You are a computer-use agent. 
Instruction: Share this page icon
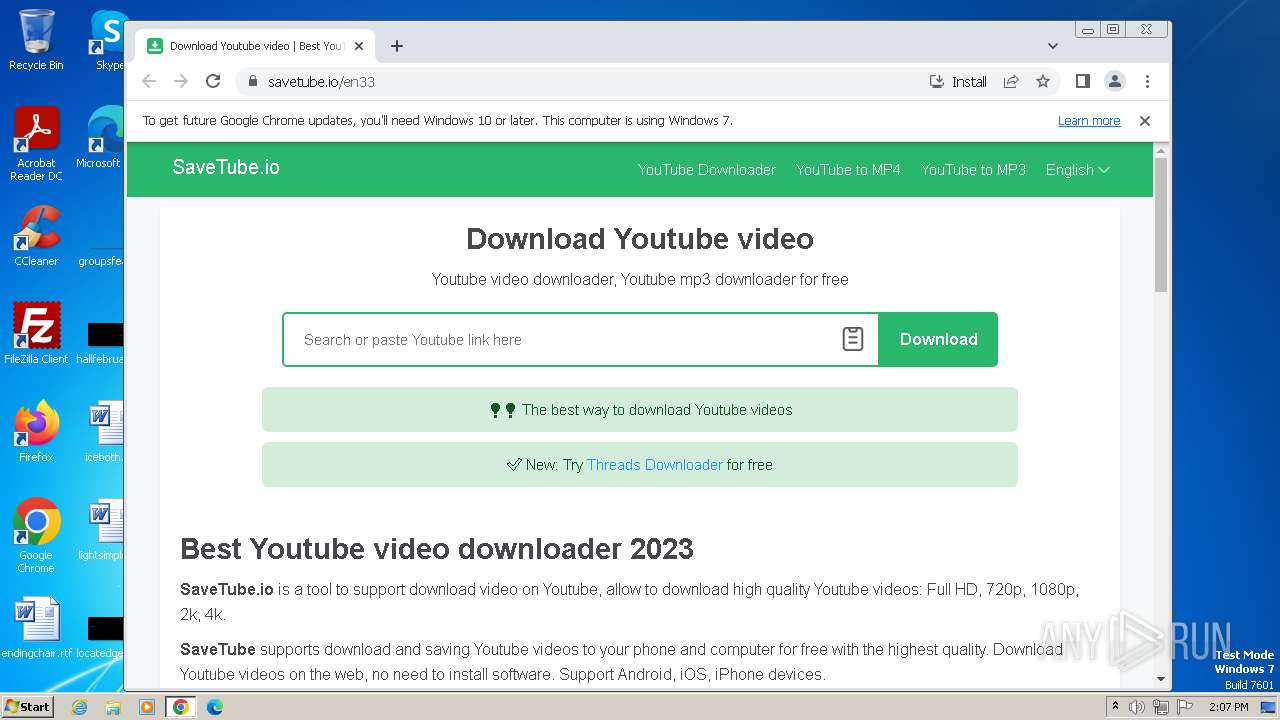pos(1011,82)
